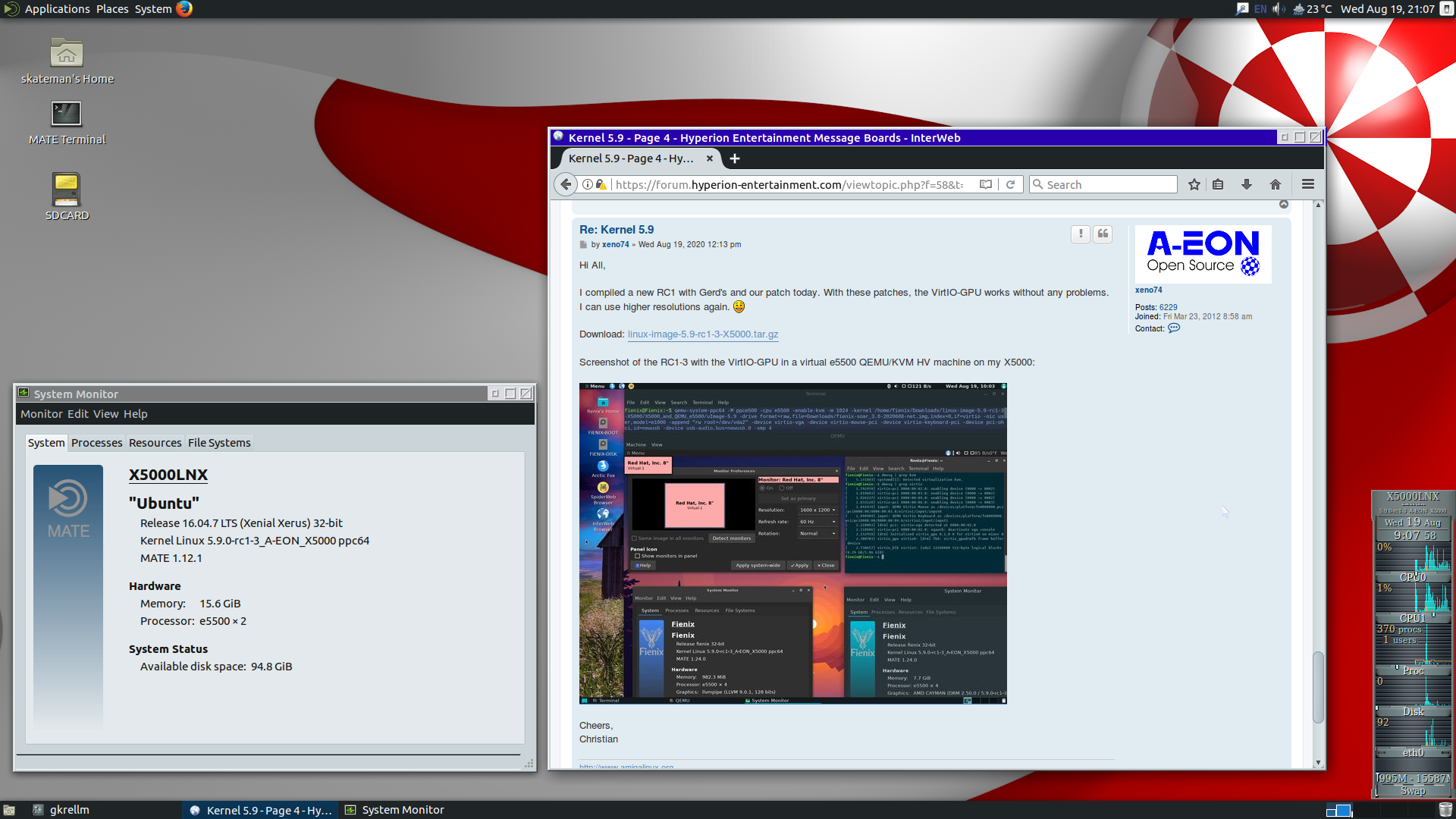1456x819 pixels.
Task: Open Help menu in System Monitor
Action: point(136,414)
